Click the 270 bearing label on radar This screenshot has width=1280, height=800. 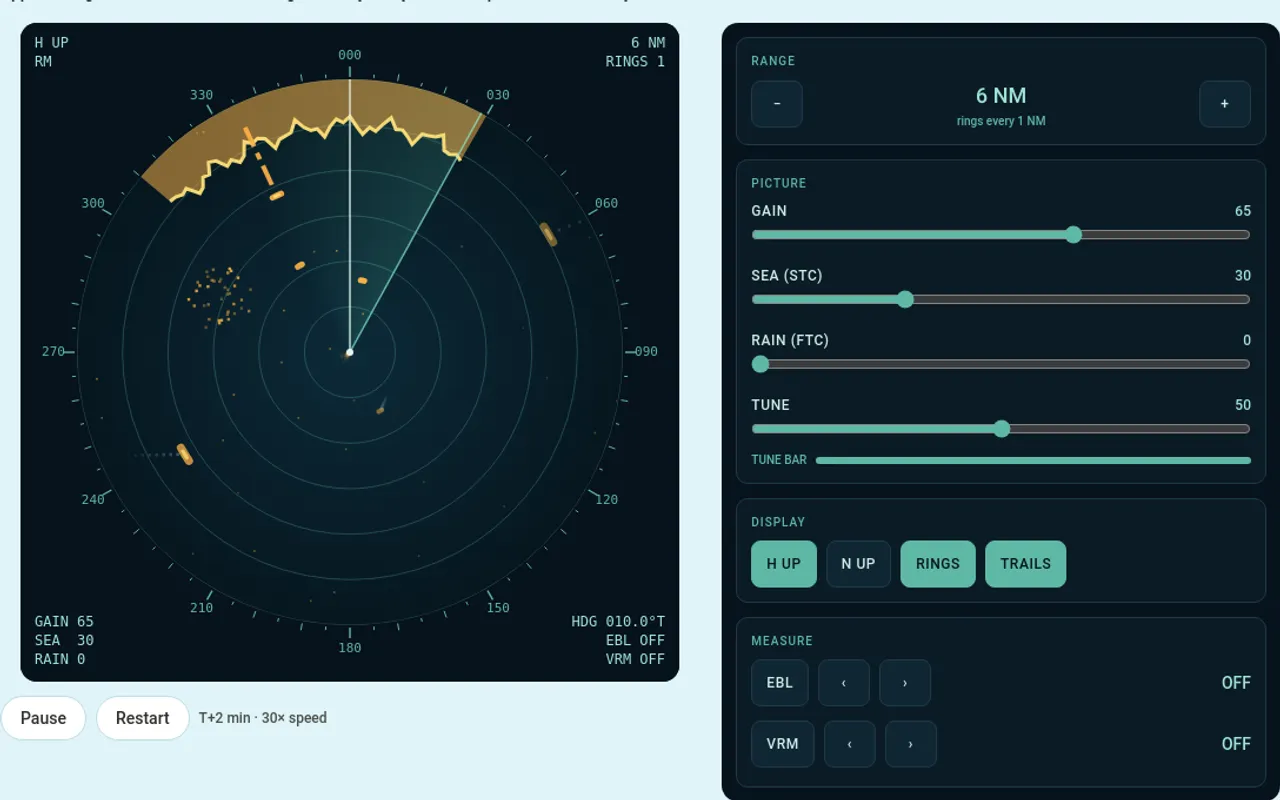point(53,352)
